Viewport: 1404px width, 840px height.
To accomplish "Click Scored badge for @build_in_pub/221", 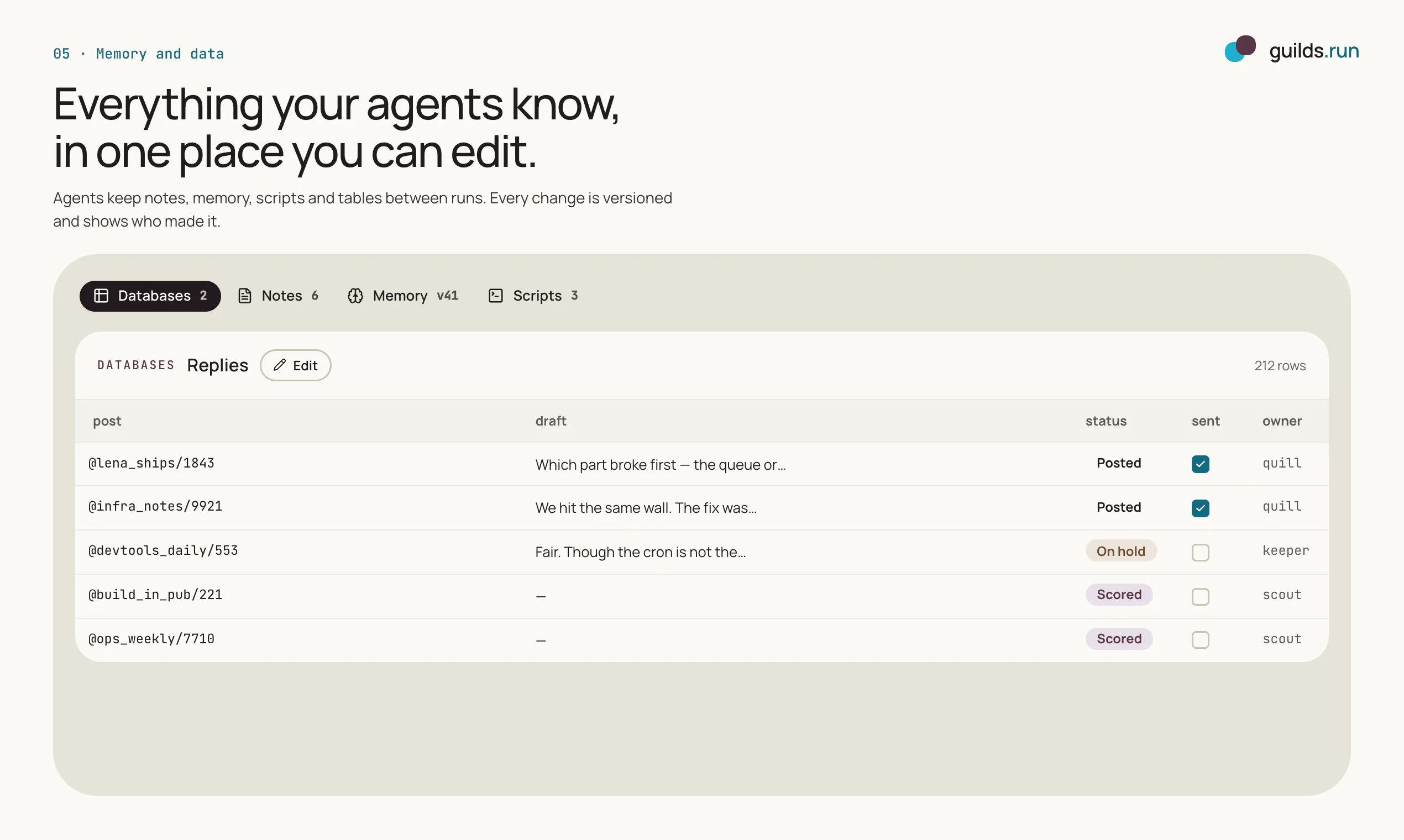I will pos(1119,594).
